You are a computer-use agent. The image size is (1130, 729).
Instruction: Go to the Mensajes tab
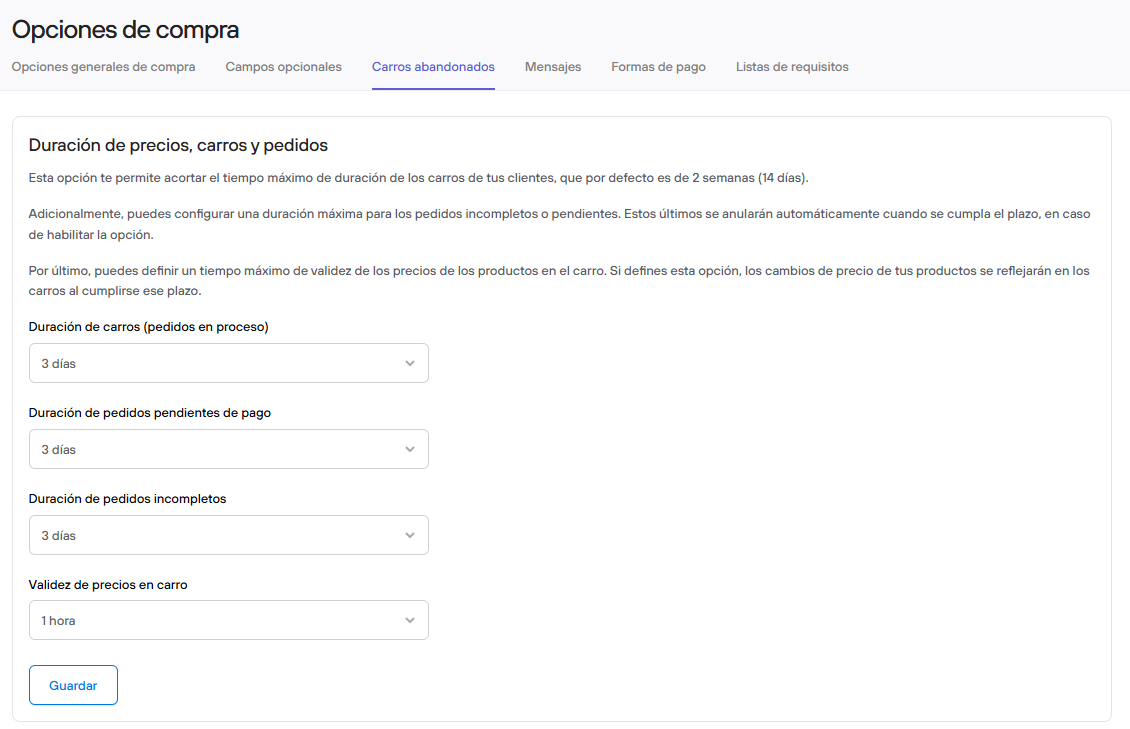tap(553, 67)
